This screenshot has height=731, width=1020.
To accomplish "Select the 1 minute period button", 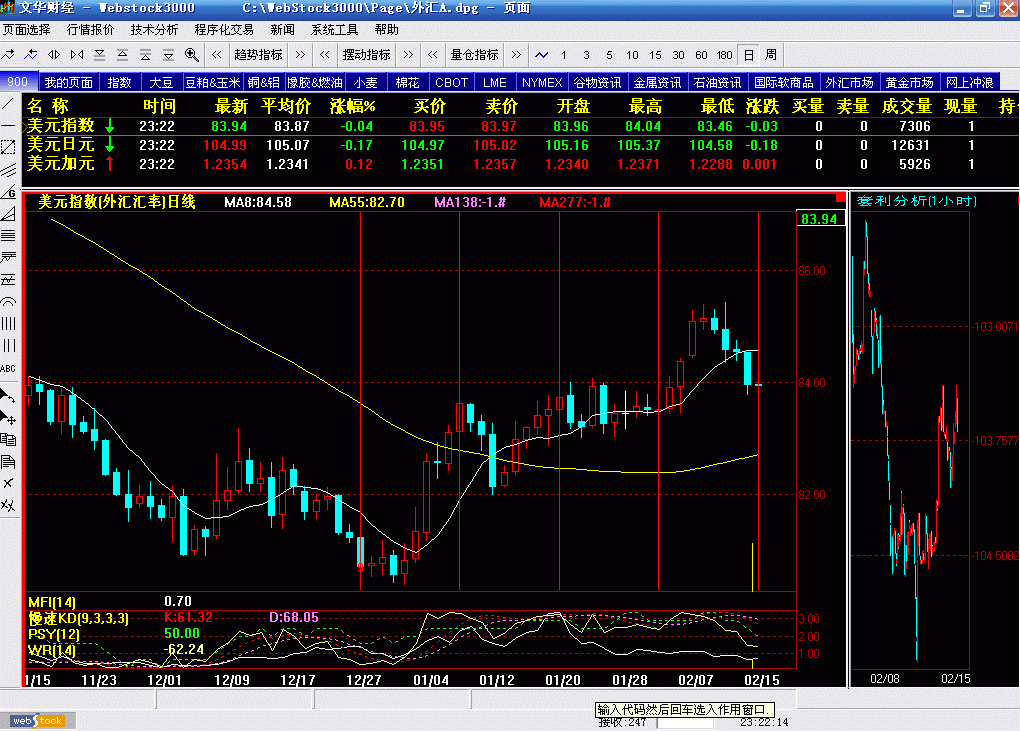I will 563,55.
